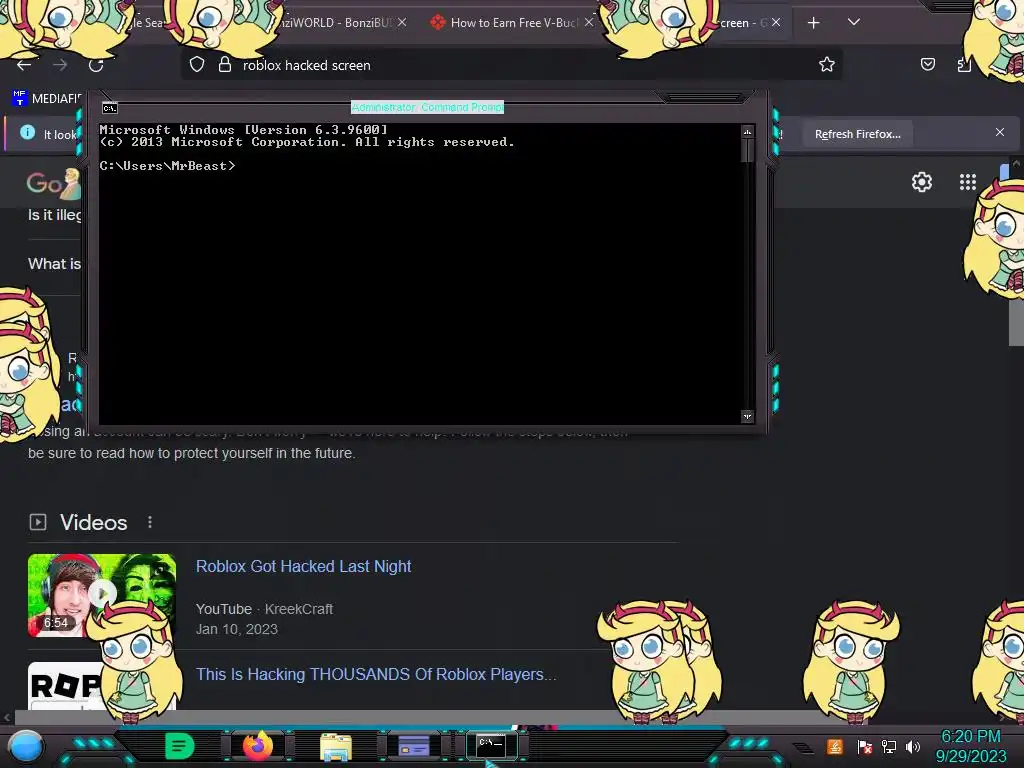
Task: Close the How to Earn Free V-Bucks tab
Action: (x=589, y=22)
